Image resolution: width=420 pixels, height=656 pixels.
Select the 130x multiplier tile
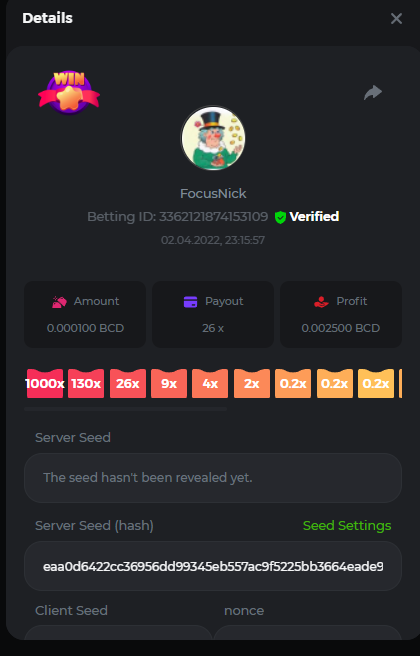[x=86, y=383]
